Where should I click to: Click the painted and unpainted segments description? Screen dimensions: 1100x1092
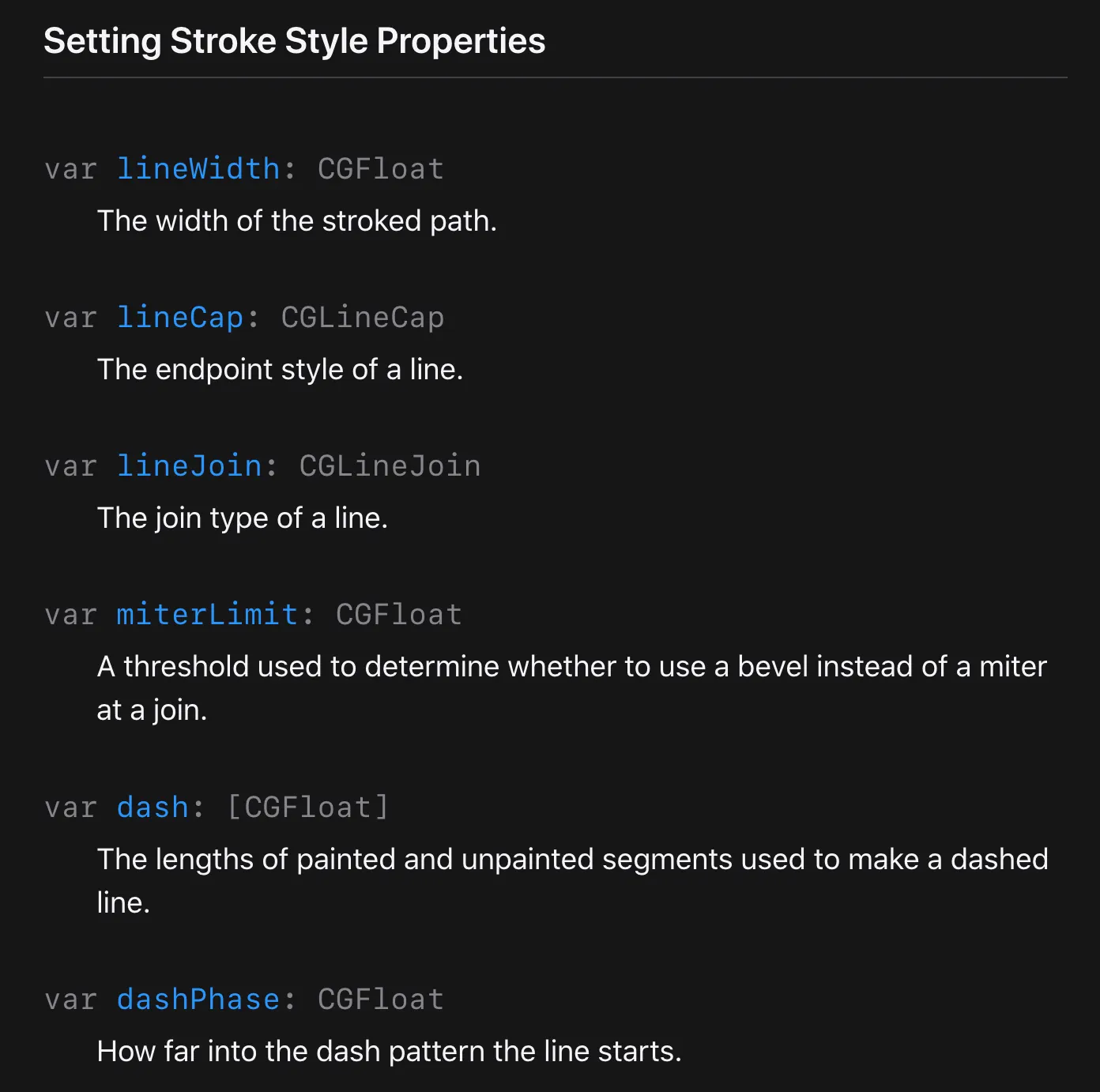(x=573, y=881)
